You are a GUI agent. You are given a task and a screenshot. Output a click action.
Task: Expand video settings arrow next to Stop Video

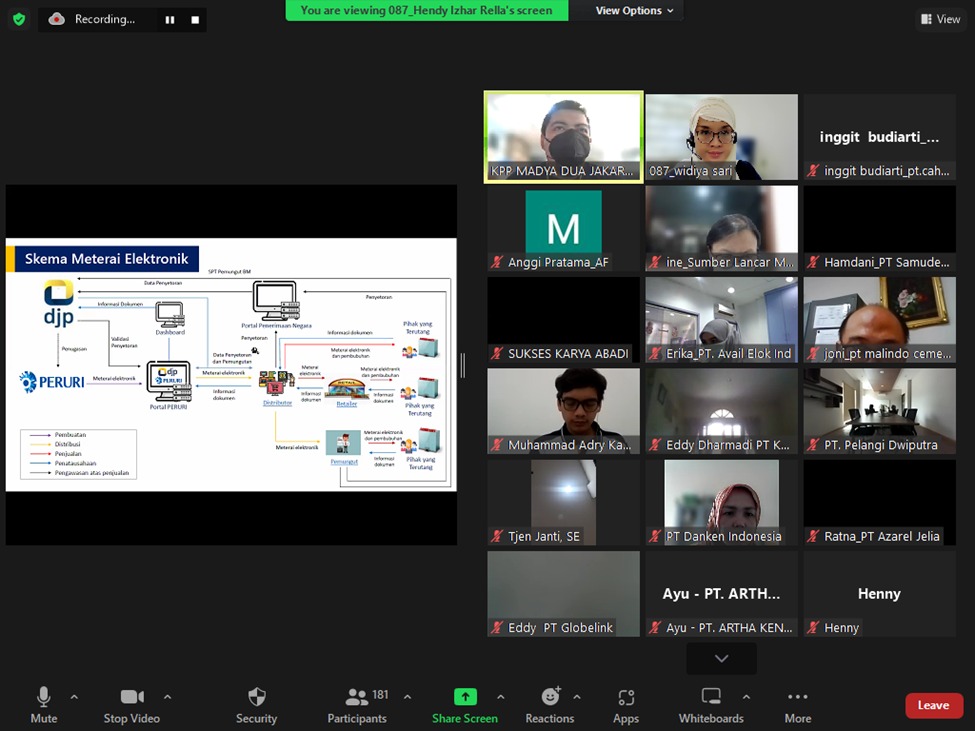[167, 697]
